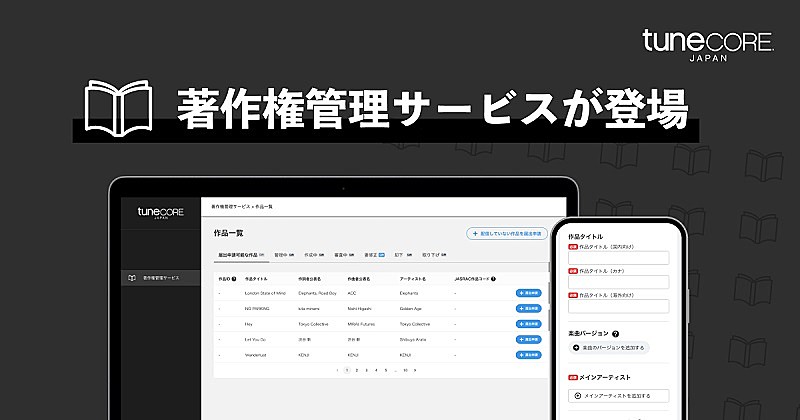Go to page 2 in pagination
Image resolution: width=800 pixels, height=420 pixels.
click(357, 370)
